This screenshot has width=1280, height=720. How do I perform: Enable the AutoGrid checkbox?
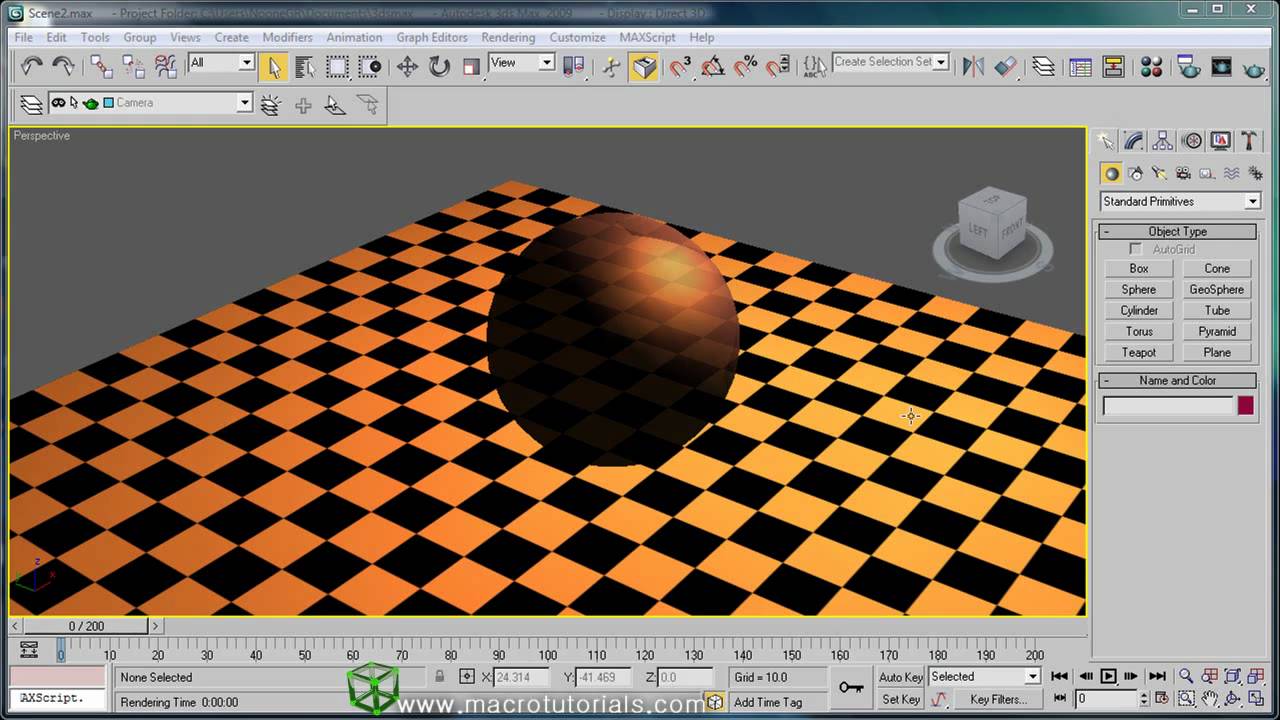pyautogui.click(x=1135, y=249)
